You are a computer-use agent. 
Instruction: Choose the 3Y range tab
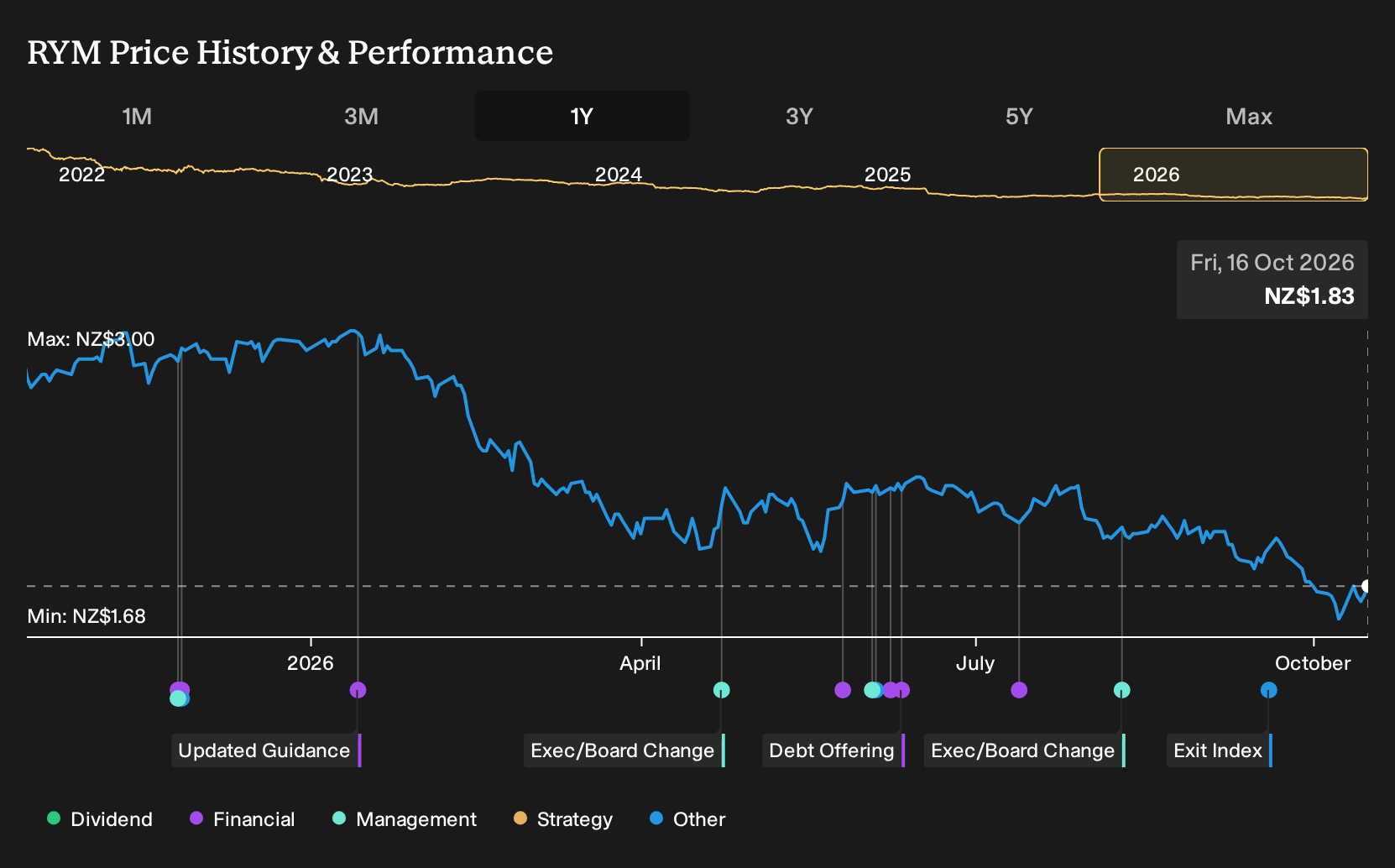click(799, 116)
